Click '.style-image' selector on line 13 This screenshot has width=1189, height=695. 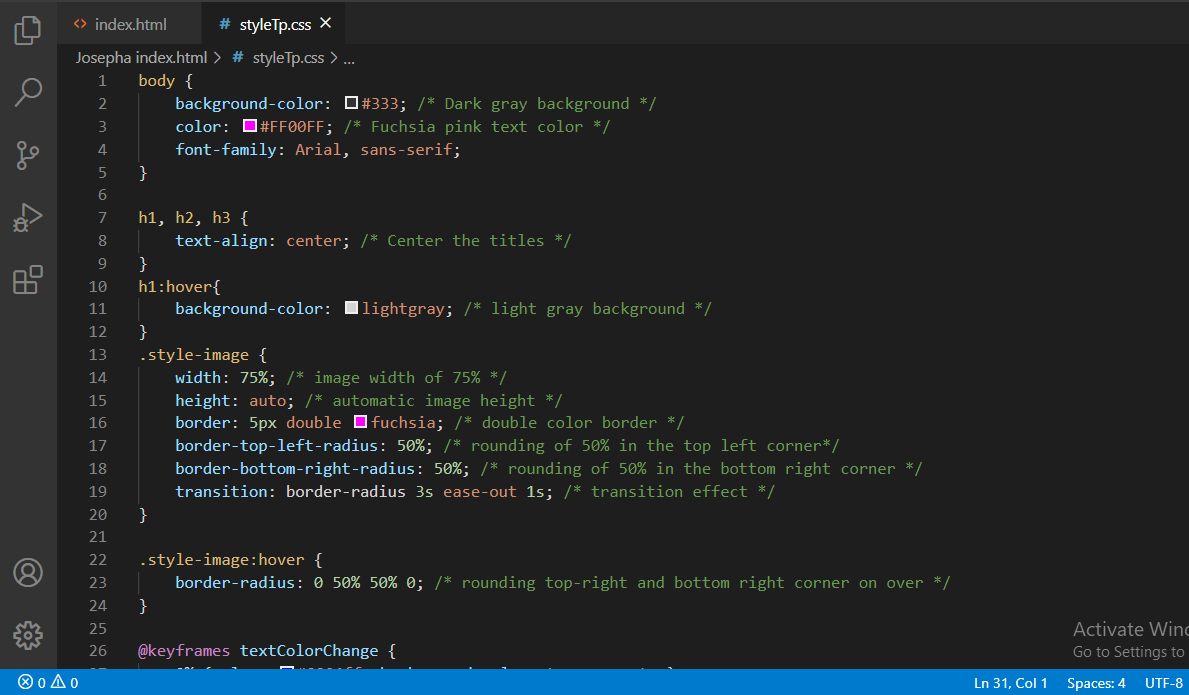pyautogui.click(x=193, y=355)
